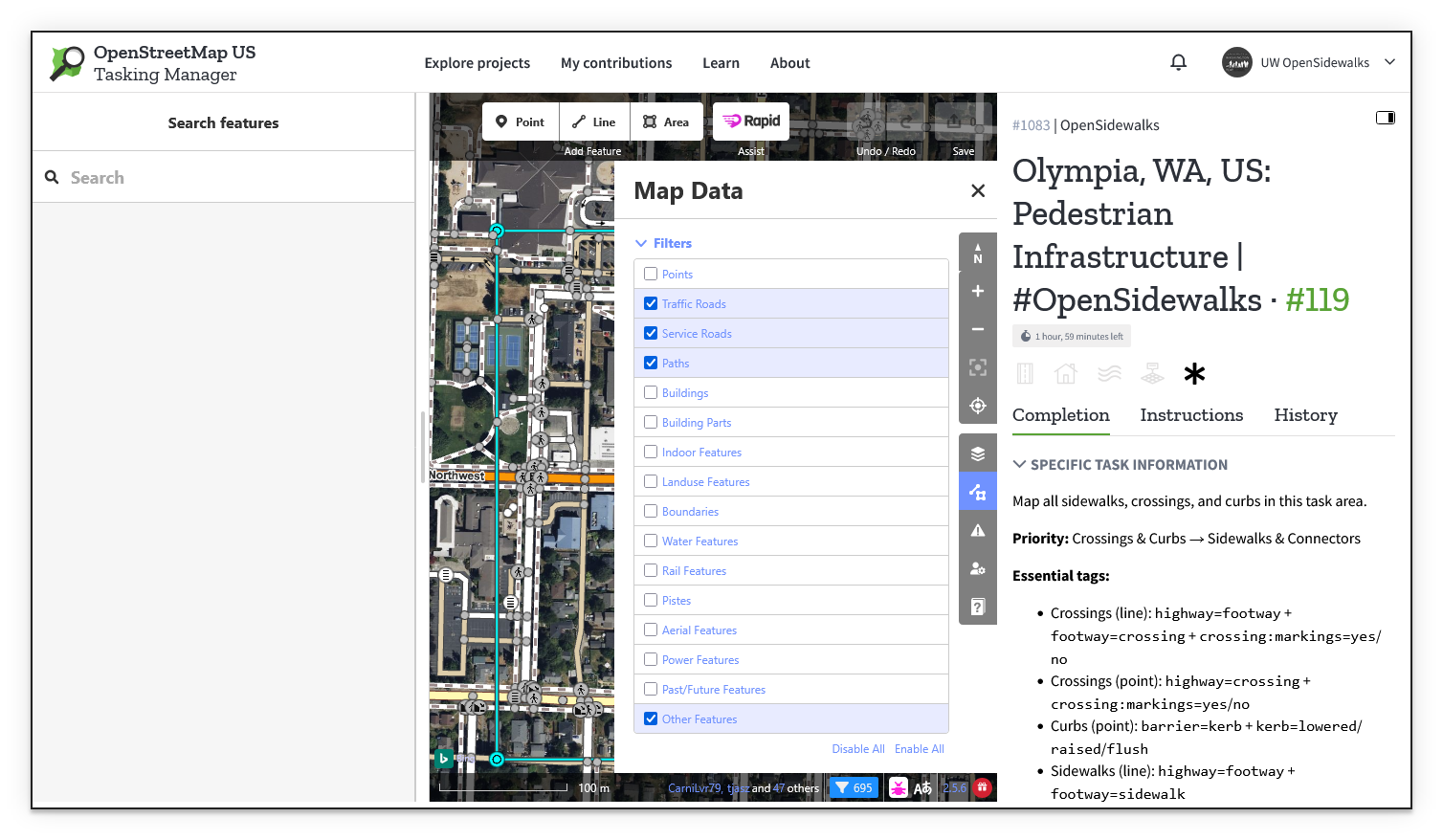This screenshot has height=840, width=1443.
Task: Open the Rapid assist tool
Action: tap(750, 121)
